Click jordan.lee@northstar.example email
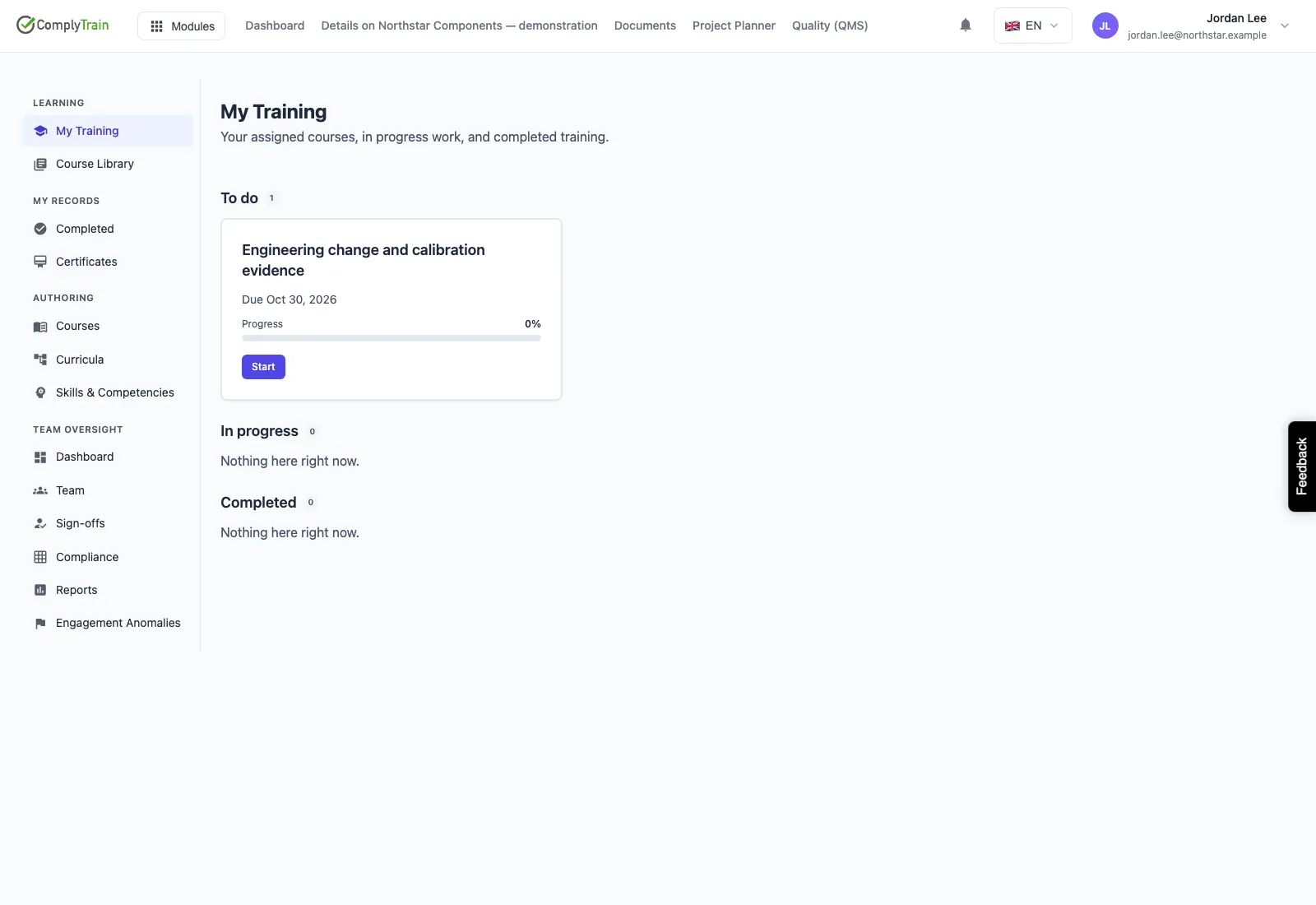Screen dimensions: 1316x905 1197,35
